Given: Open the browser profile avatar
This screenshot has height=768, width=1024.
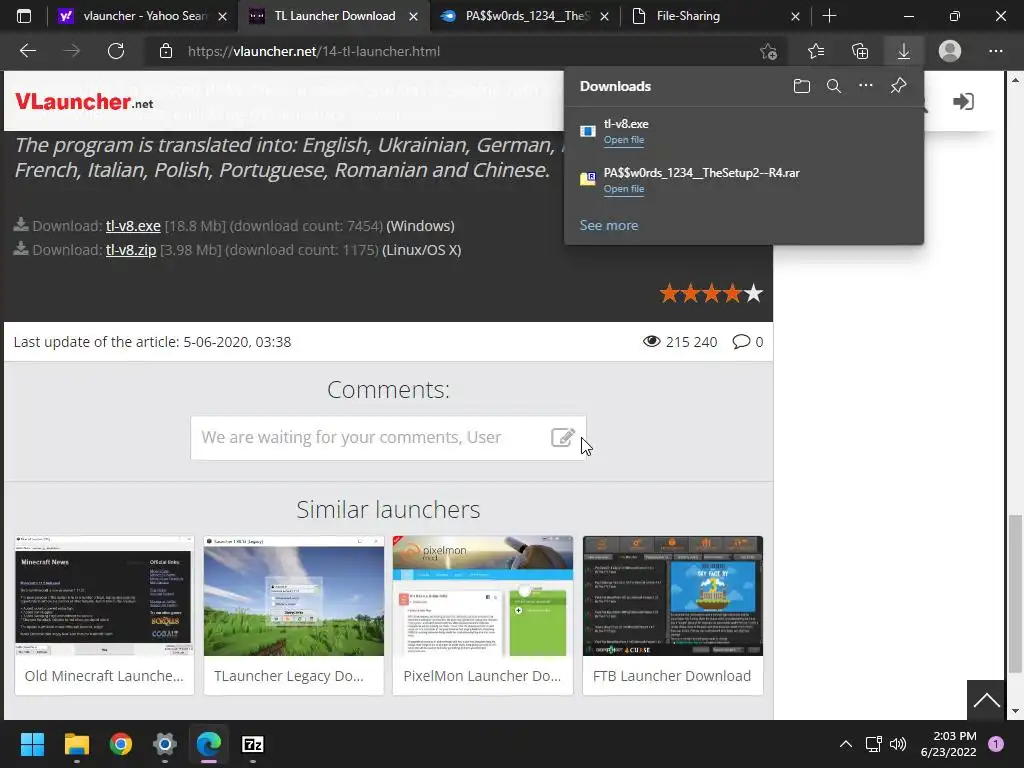Looking at the screenshot, I should point(950,51).
